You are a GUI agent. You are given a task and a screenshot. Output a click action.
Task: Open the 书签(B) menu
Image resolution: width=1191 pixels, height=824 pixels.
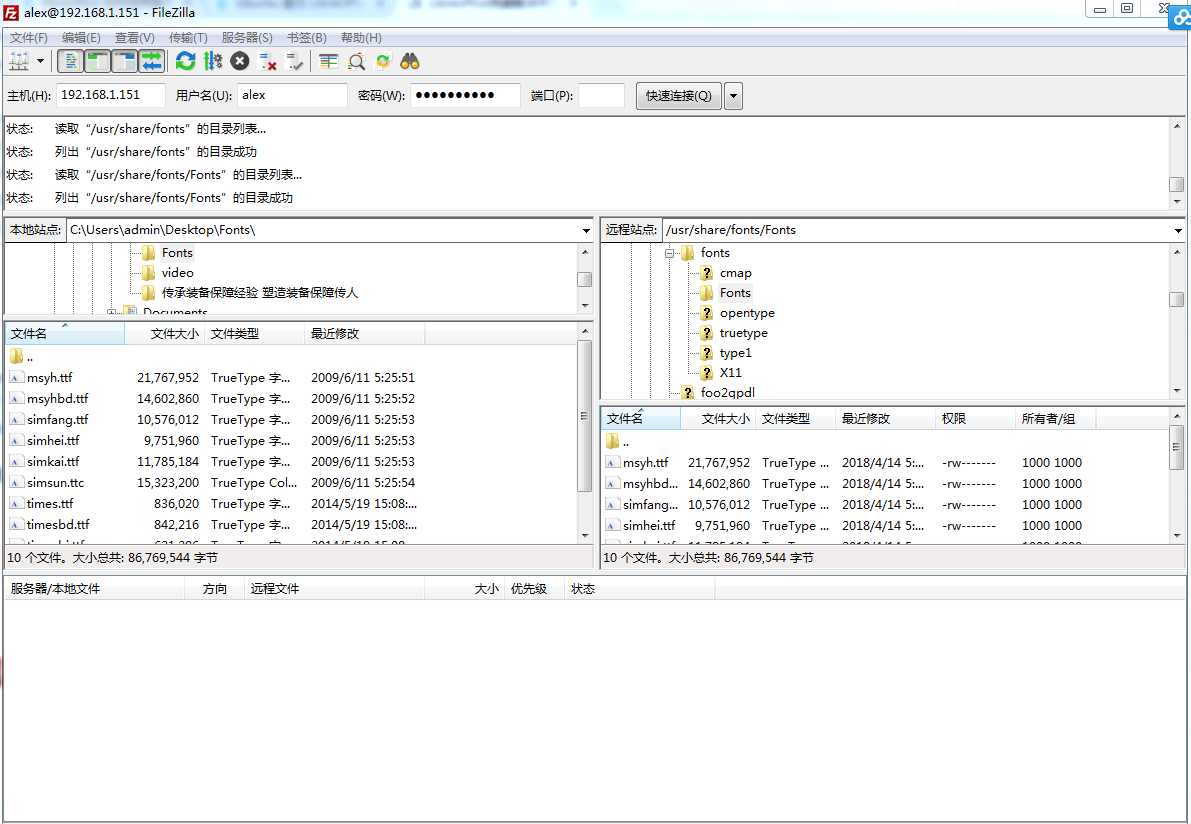coord(306,37)
